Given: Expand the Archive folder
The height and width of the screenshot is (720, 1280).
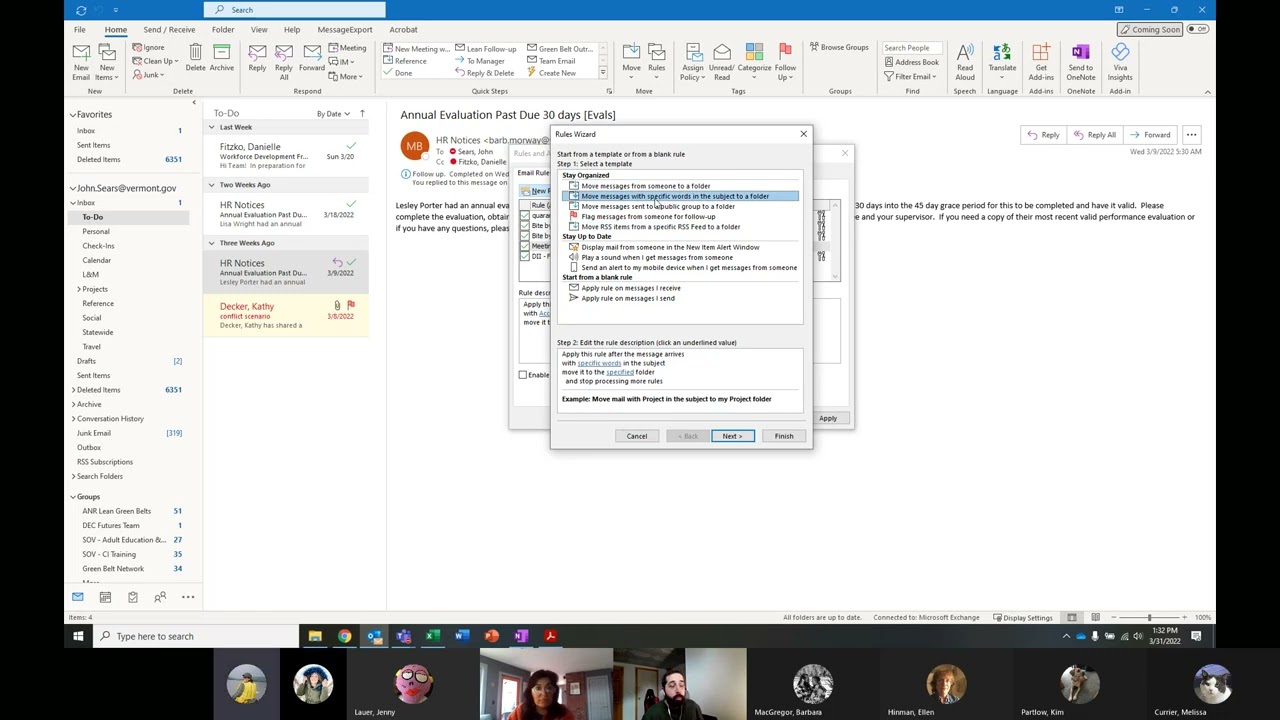Looking at the screenshot, I should tap(73, 404).
